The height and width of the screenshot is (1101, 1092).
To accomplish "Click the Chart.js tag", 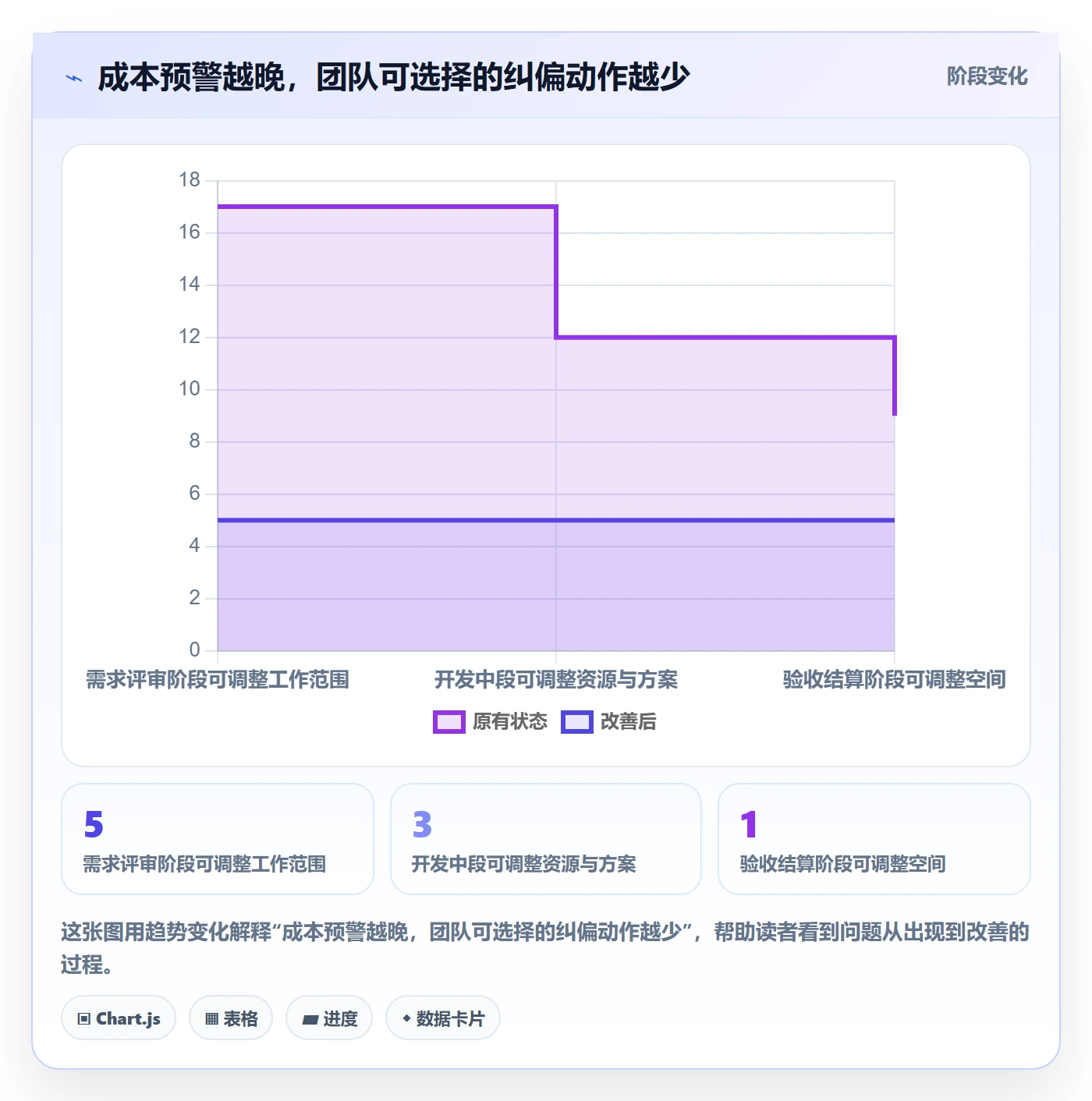I will (x=119, y=1018).
